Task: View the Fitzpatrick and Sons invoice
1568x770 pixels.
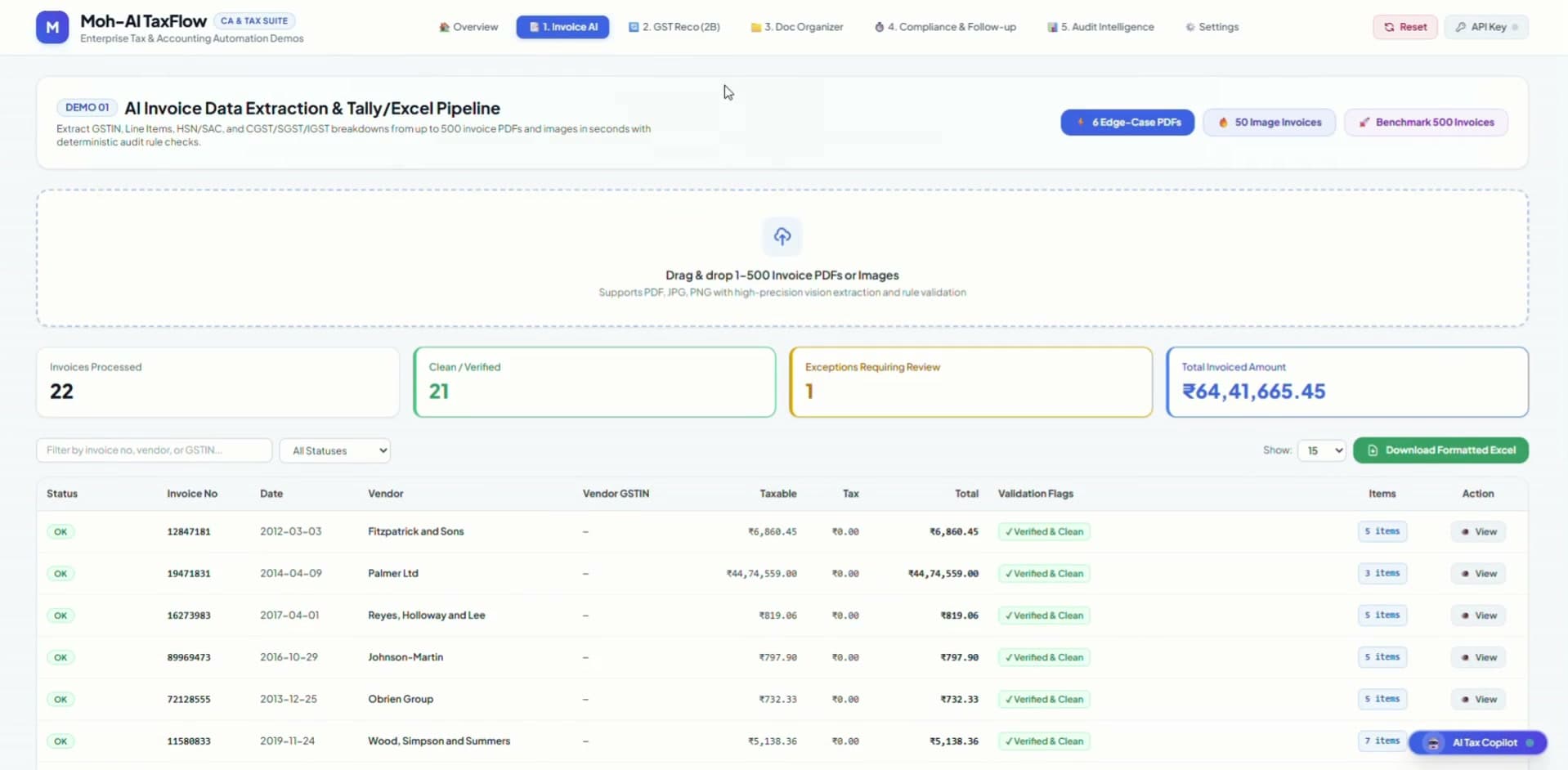Action: coord(1478,532)
